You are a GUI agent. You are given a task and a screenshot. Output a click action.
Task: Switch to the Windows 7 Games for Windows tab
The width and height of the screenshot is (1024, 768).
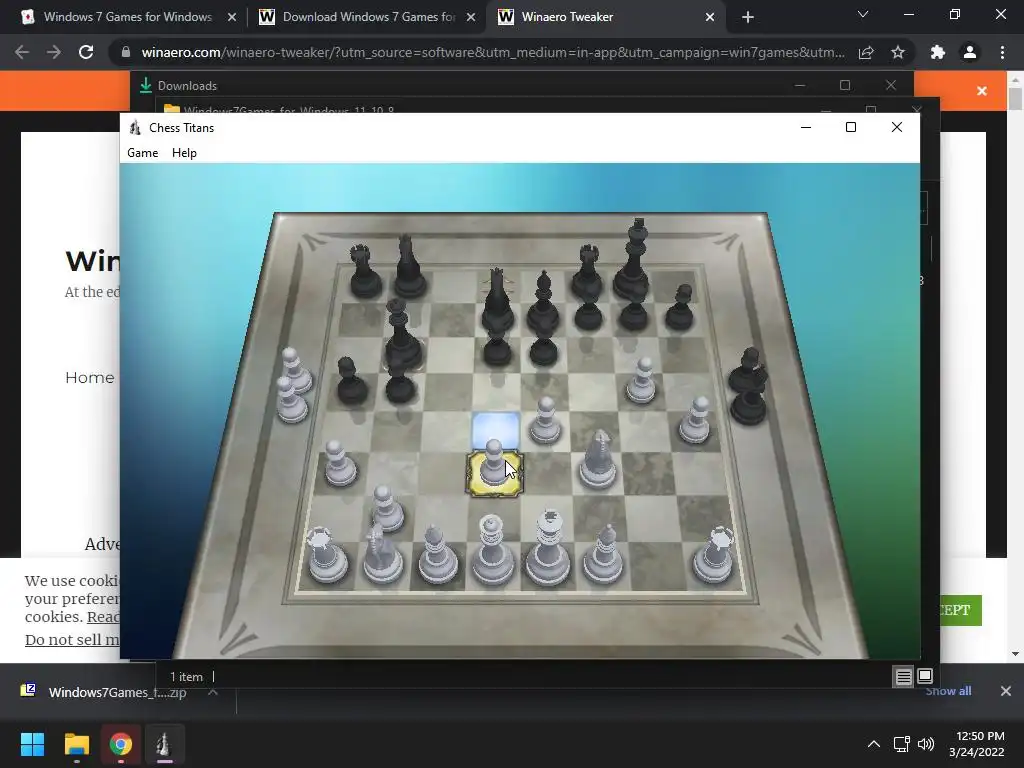tap(128, 17)
